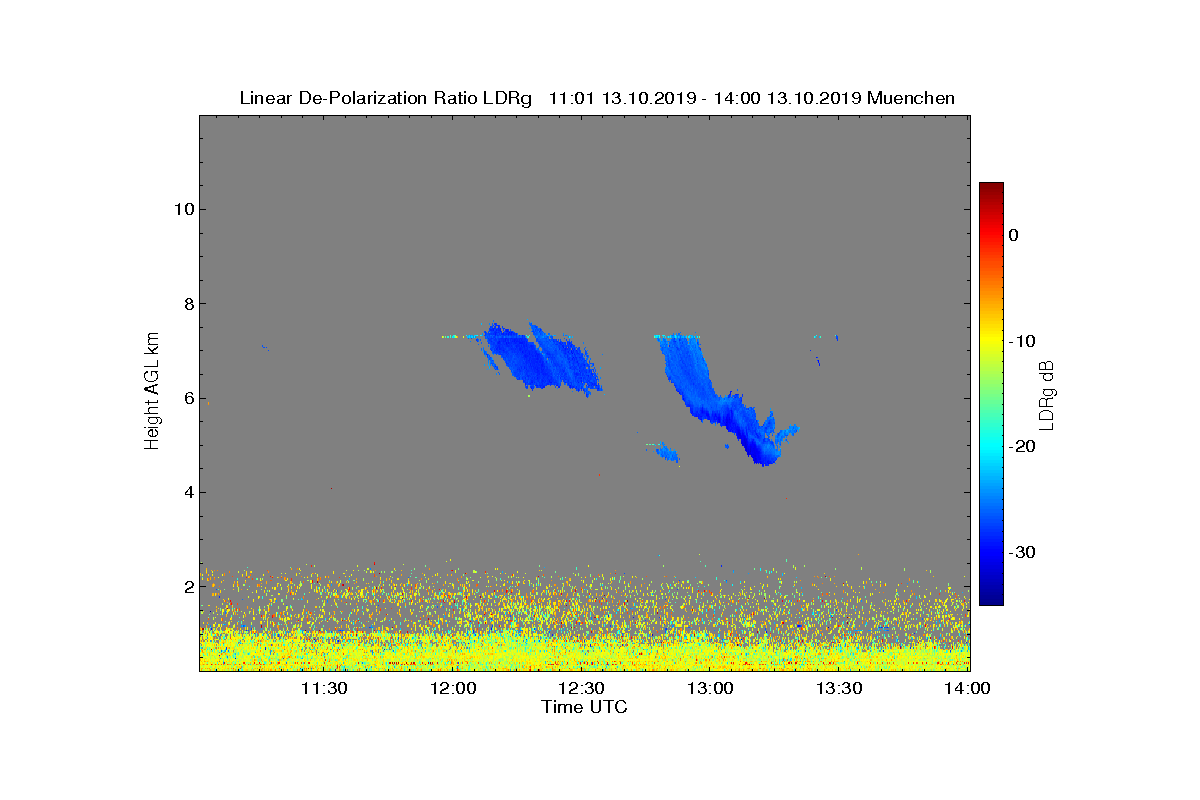This screenshot has width=1200, height=800.
Task: Click the dark red top of the colorbar
Action: pos(991,189)
